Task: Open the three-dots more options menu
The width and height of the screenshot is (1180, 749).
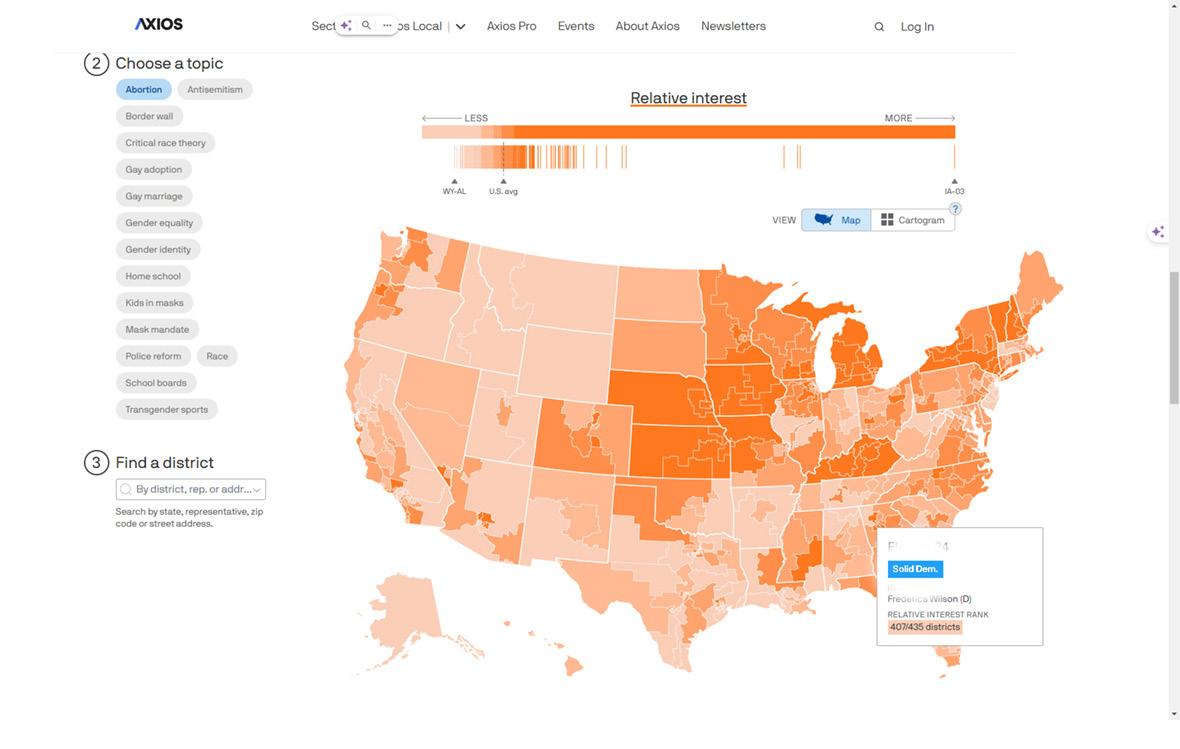Action: click(387, 25)
